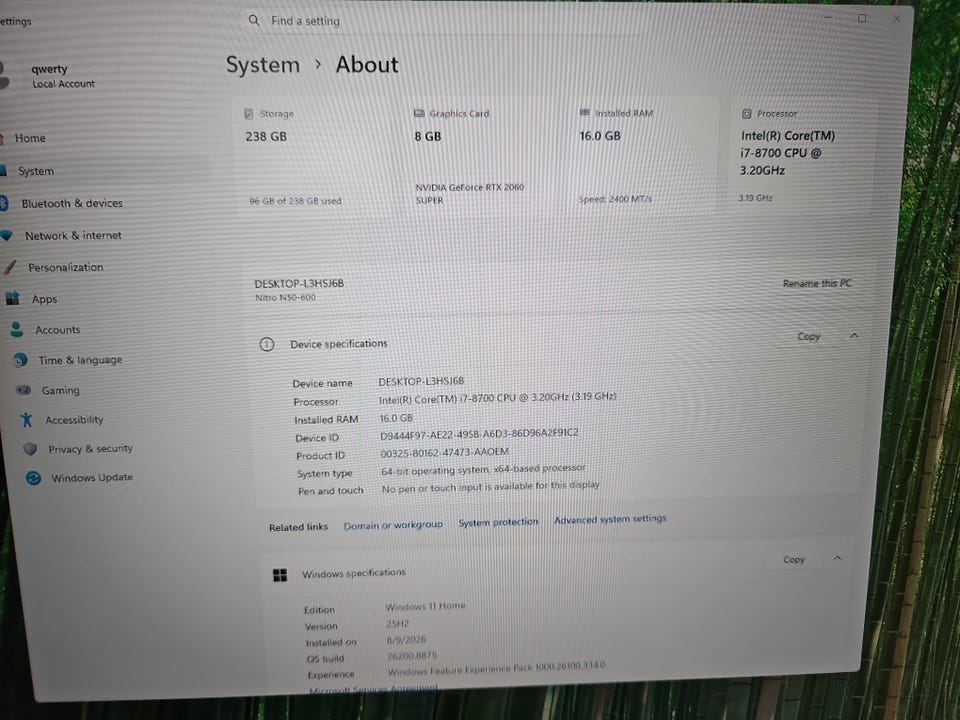The image size is (960, 720).
Task: Open Network & internet settings
Action: [73, 236]
